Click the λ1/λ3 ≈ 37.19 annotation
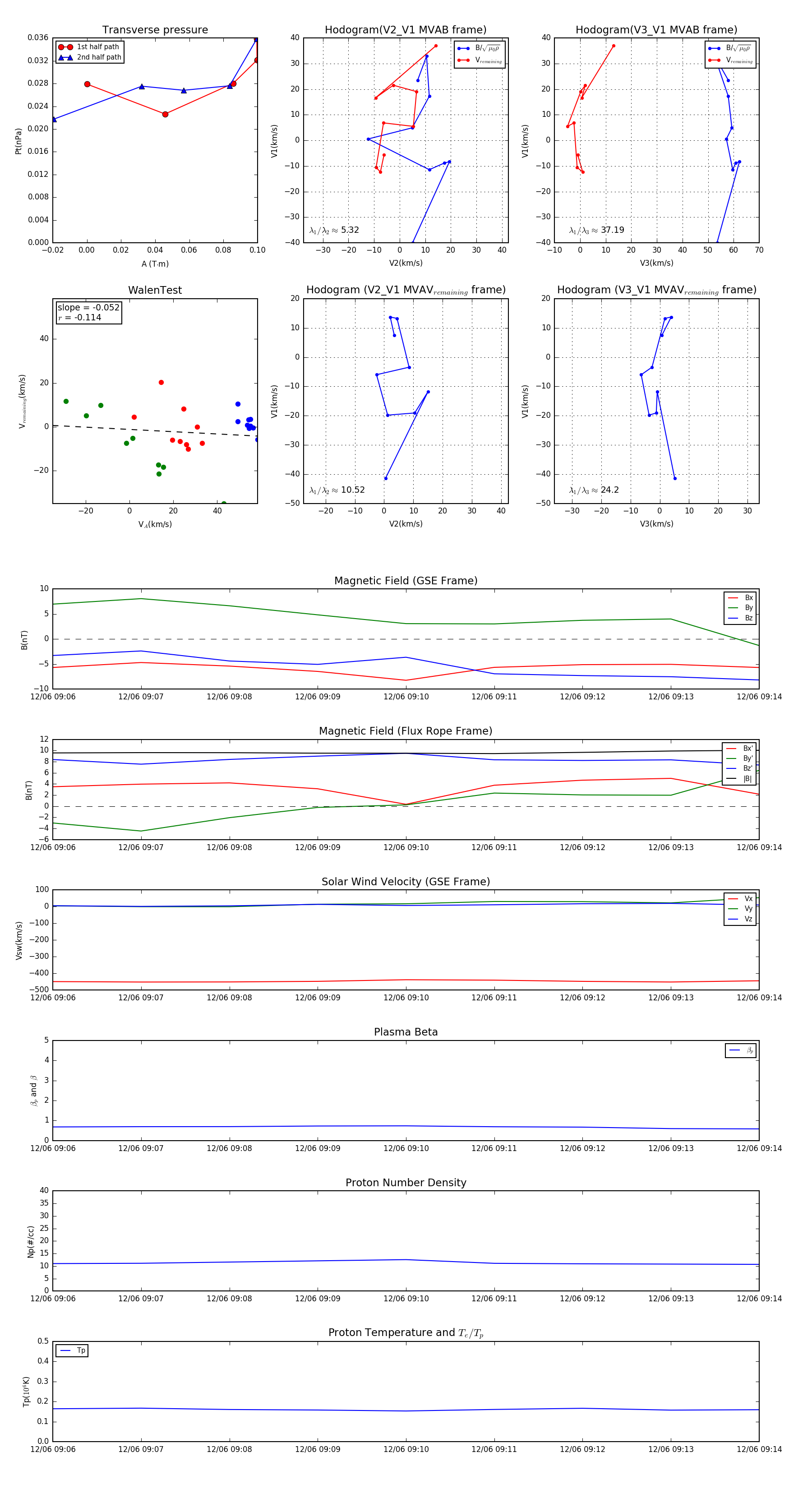Viewport: 812px width, 1489px height. [x=596, y=230]
